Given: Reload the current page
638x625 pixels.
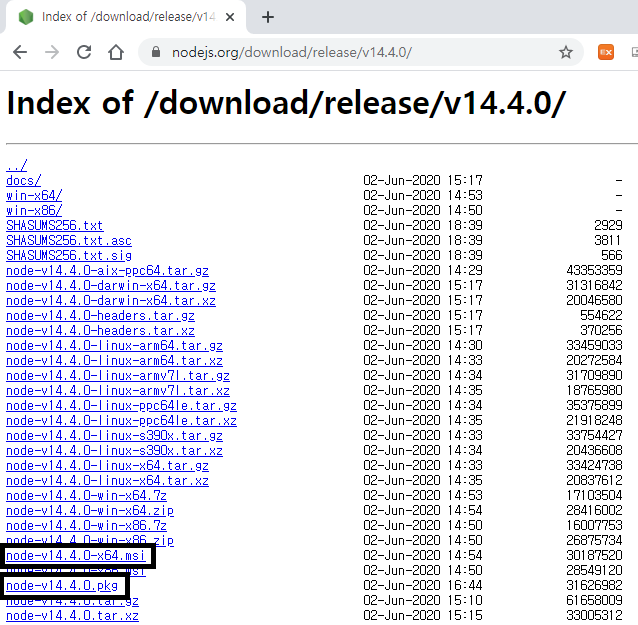Looking at the screenshot, I should pyautogui.click(x=84, y=52).
